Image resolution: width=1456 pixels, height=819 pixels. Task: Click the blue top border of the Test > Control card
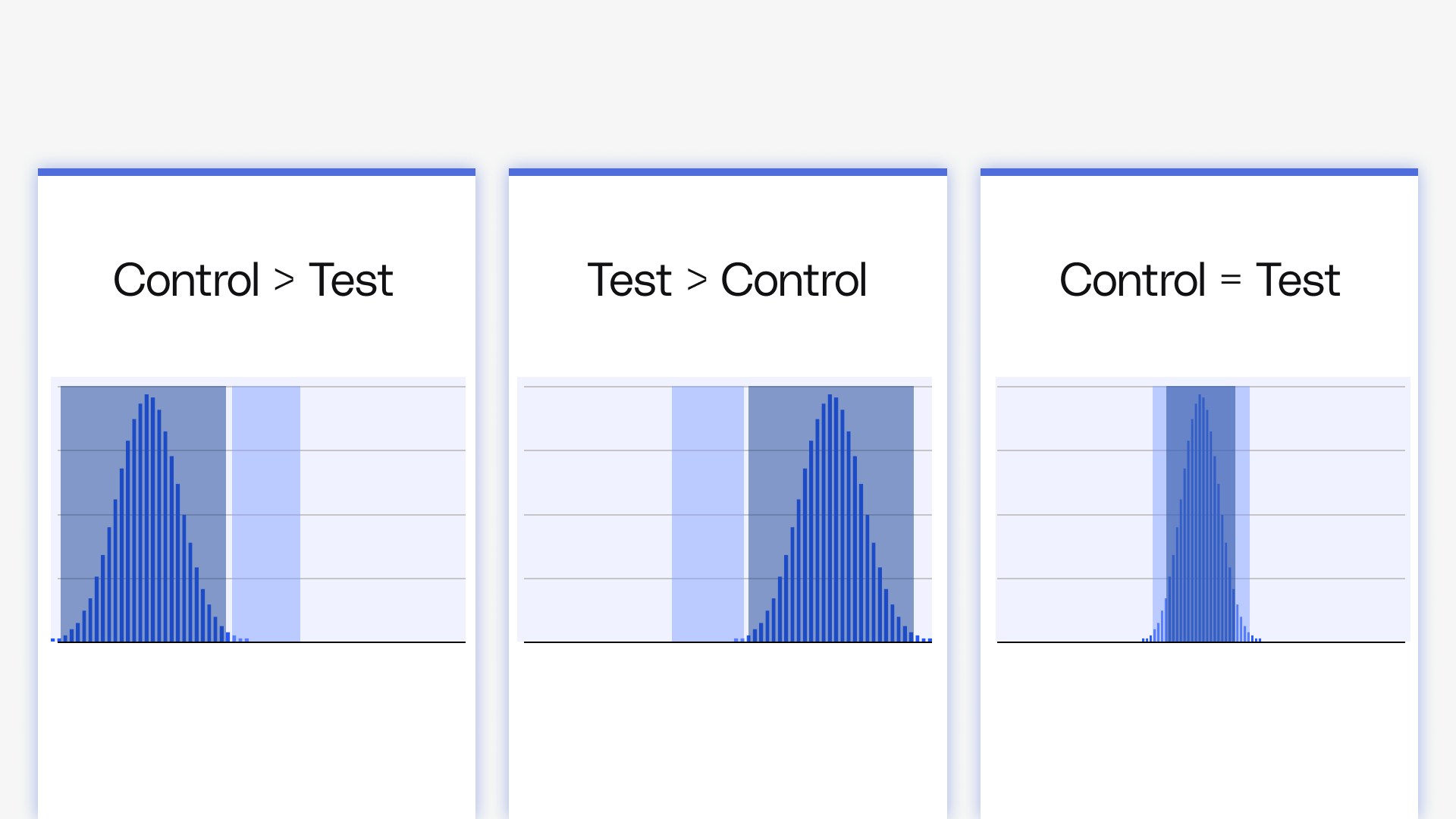[x=727, y=172]
